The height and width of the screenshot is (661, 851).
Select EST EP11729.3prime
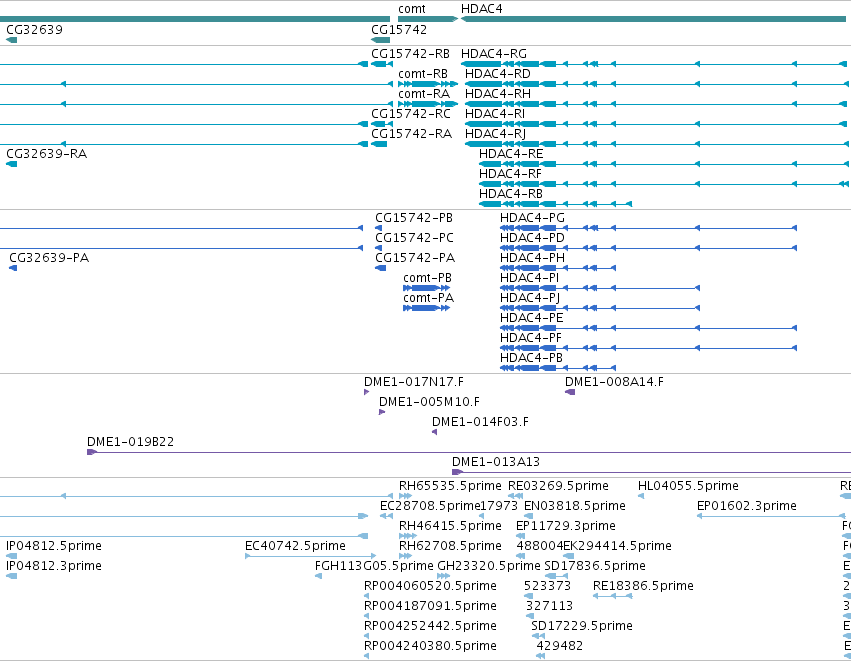click(x=566, y=527)
